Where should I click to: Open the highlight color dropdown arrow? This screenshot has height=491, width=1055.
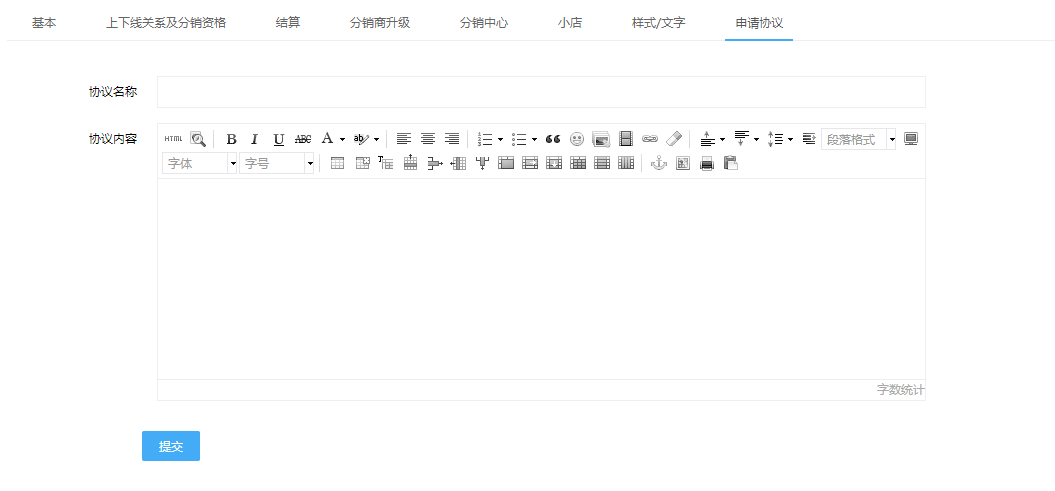coord(376,139)
